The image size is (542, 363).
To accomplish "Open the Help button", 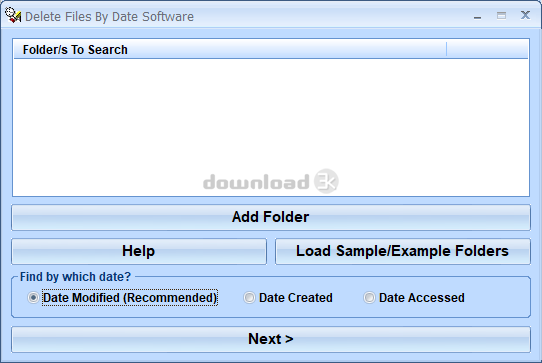I will (139, 251).
